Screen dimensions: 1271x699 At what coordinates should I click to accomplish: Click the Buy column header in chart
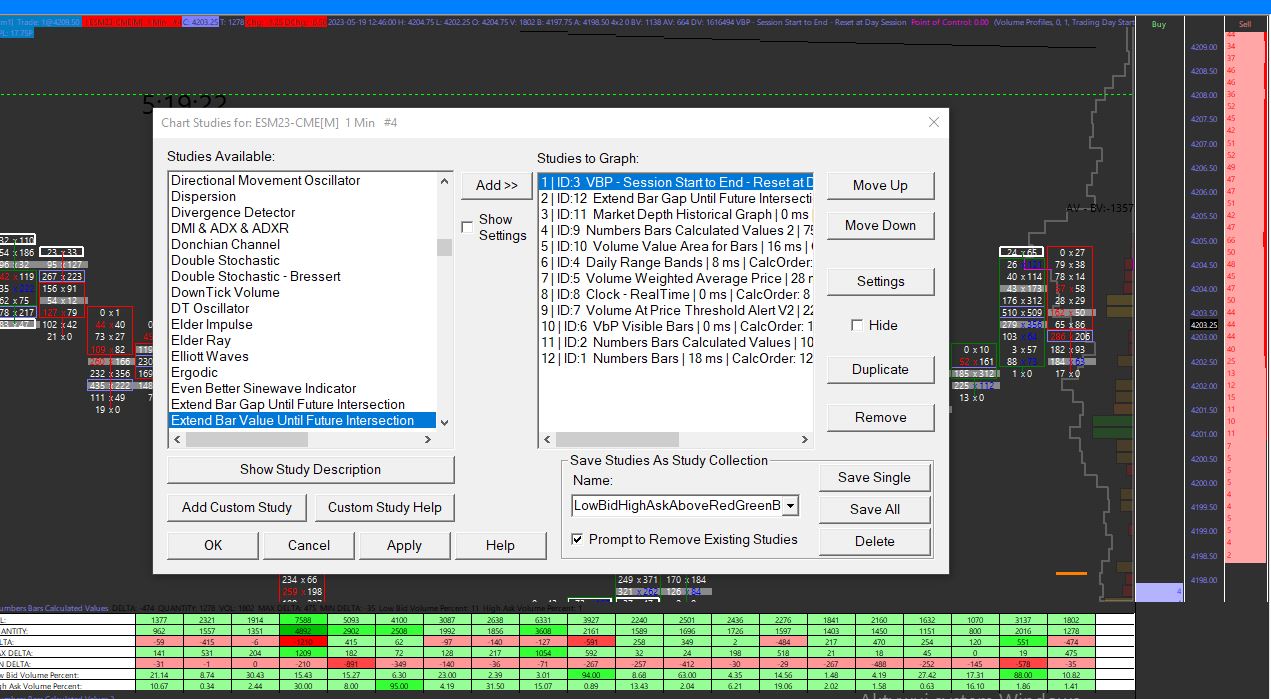tap(1159, 24)
